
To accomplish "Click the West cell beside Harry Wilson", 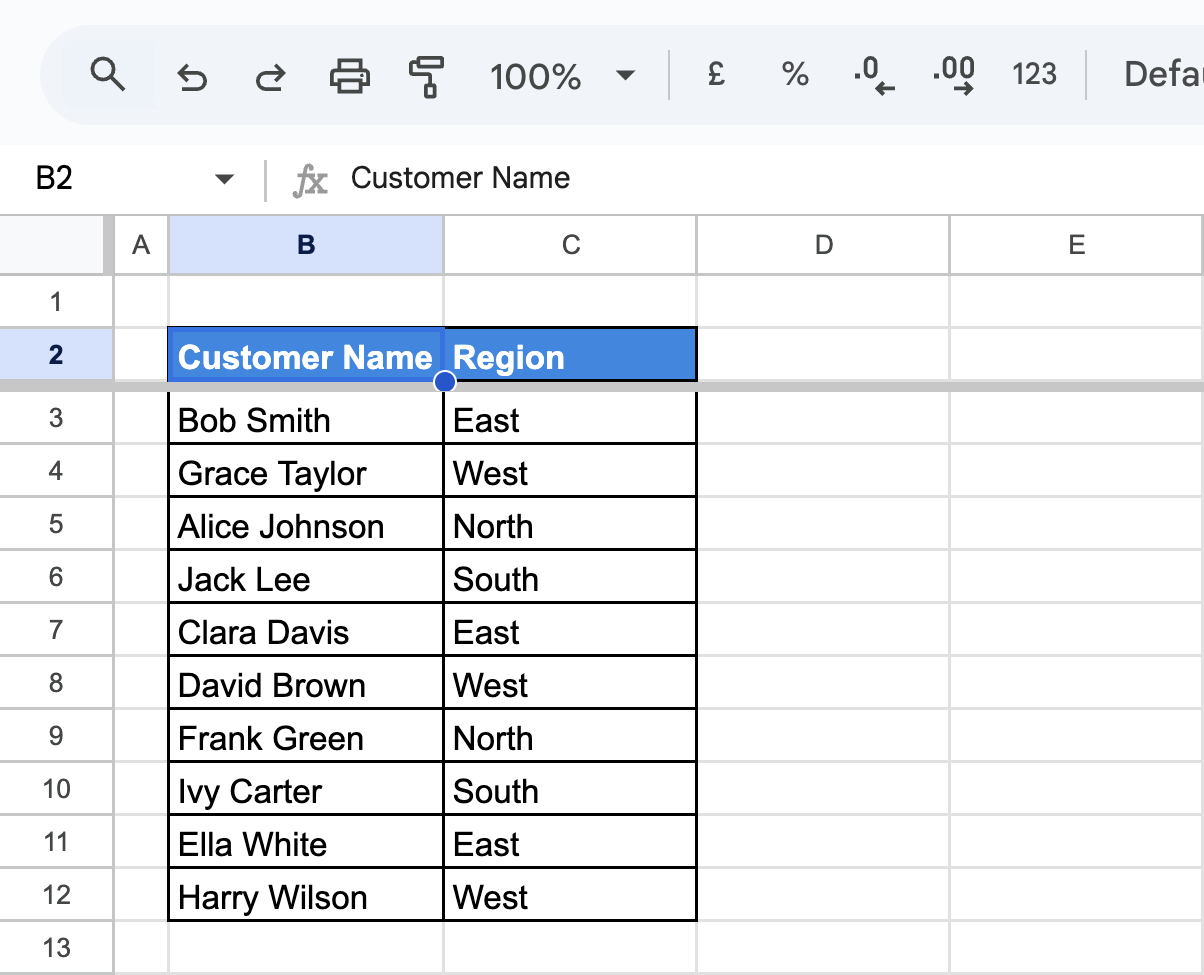I will pyautogui.click(x=570, y=896).
